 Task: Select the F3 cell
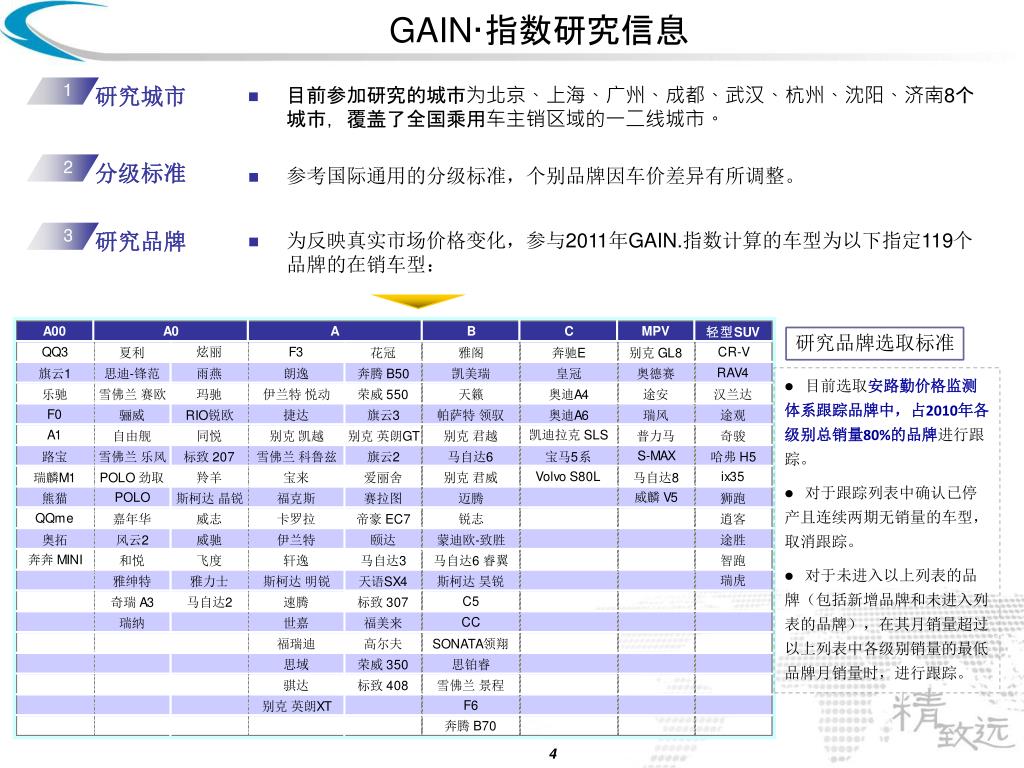coord(296,352)
